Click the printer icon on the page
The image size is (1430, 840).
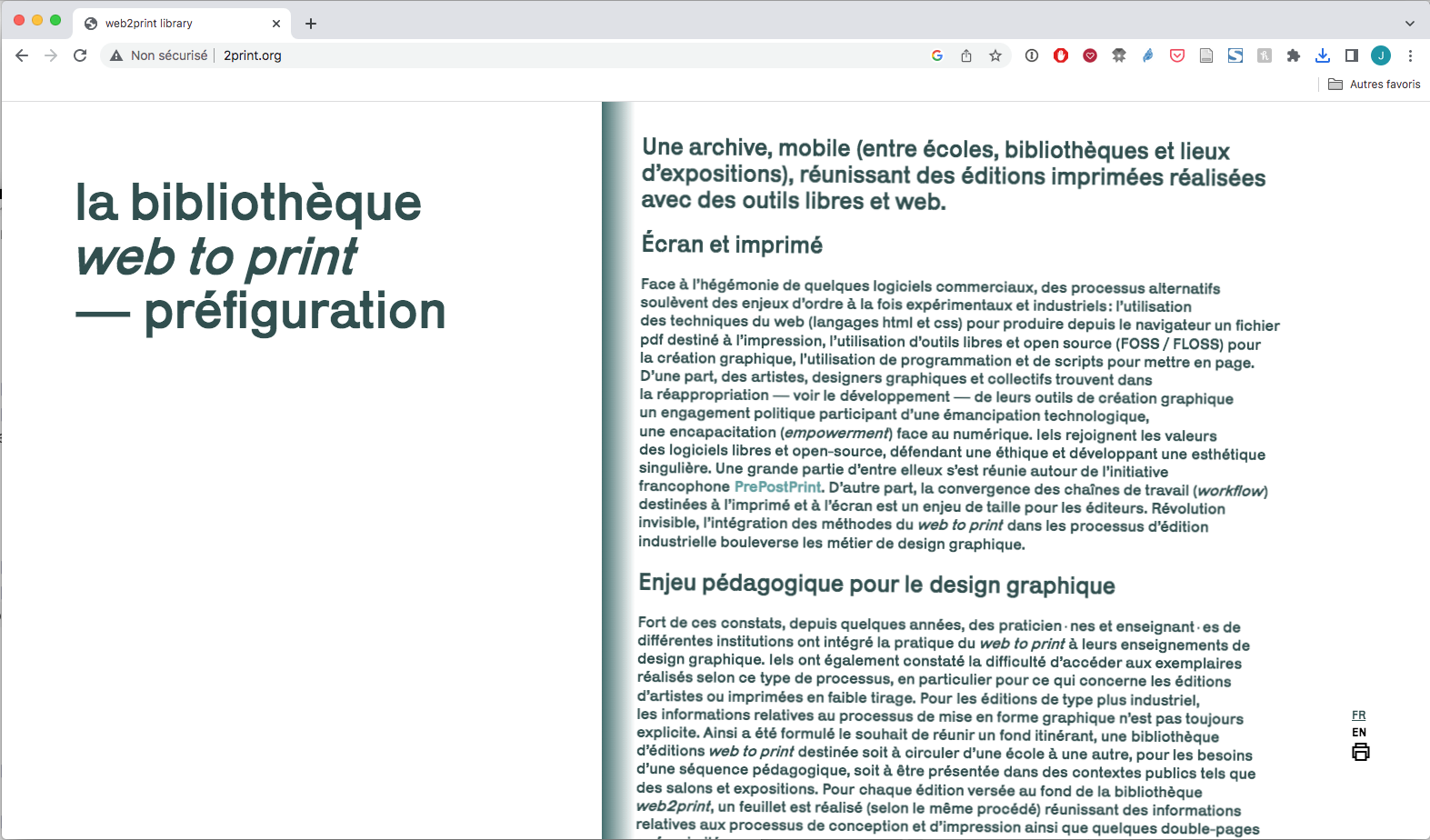click(1360, 753)
